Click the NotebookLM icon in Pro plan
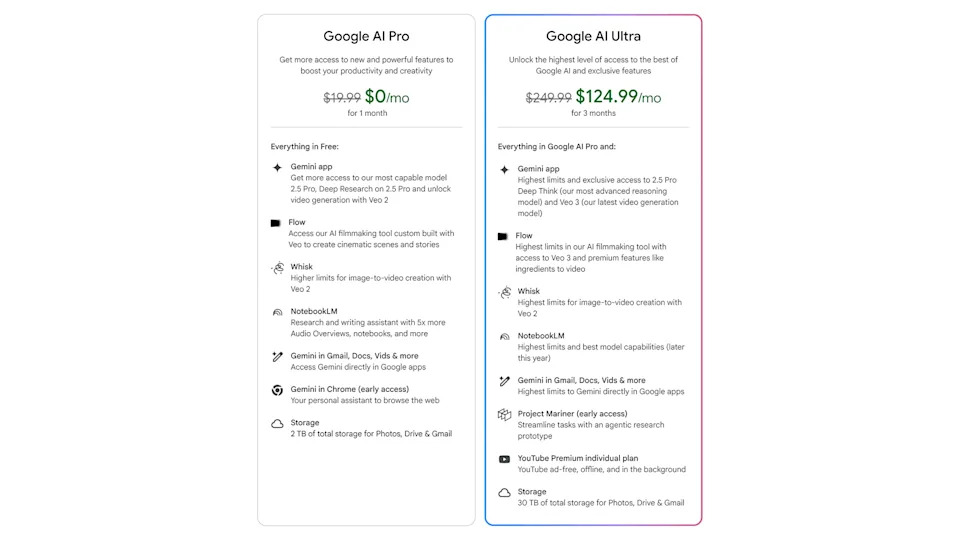Viewport: 960px width, 540px height. [277, 312]
